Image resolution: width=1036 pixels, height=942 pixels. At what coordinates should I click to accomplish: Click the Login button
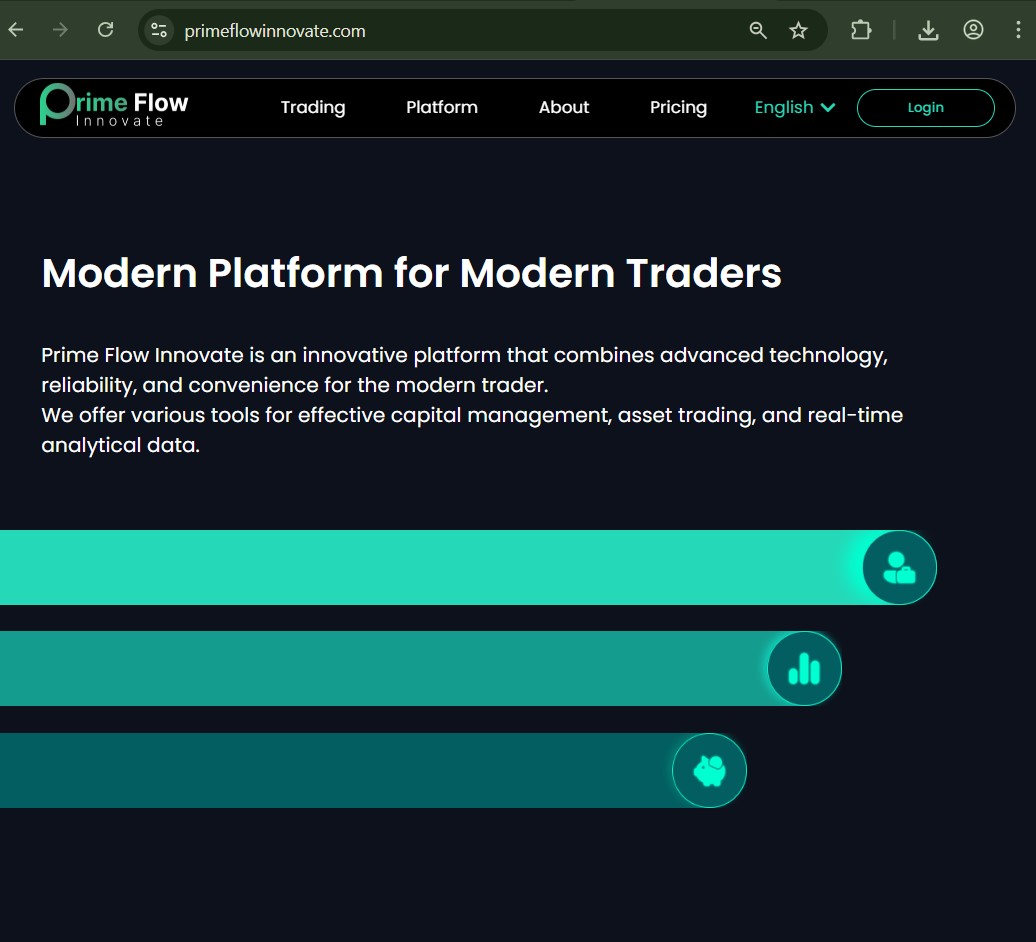(x=925, y=107)
